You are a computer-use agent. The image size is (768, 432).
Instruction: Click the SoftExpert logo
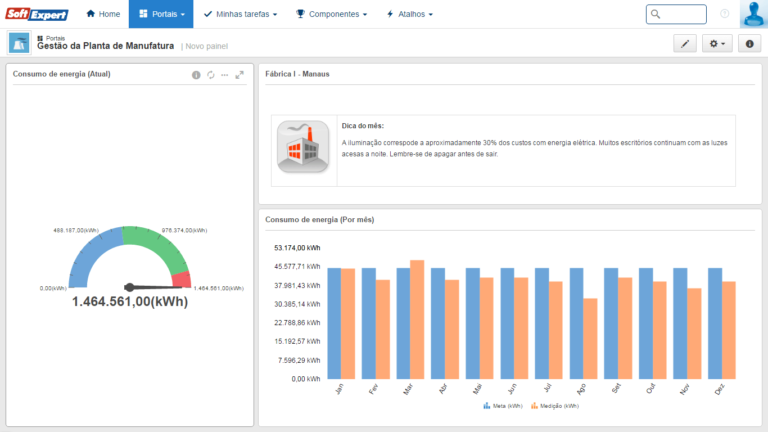[x=38, y=14]
